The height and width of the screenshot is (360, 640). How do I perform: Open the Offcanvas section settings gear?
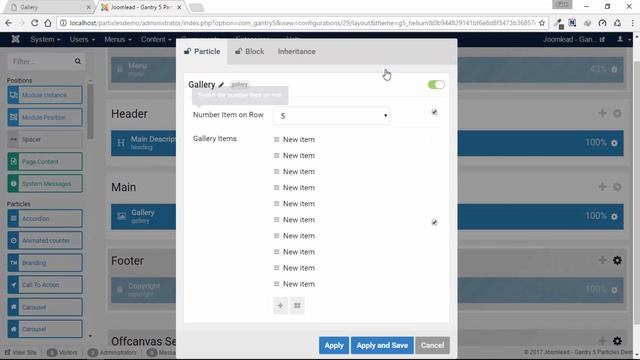(x=617, y=341)
